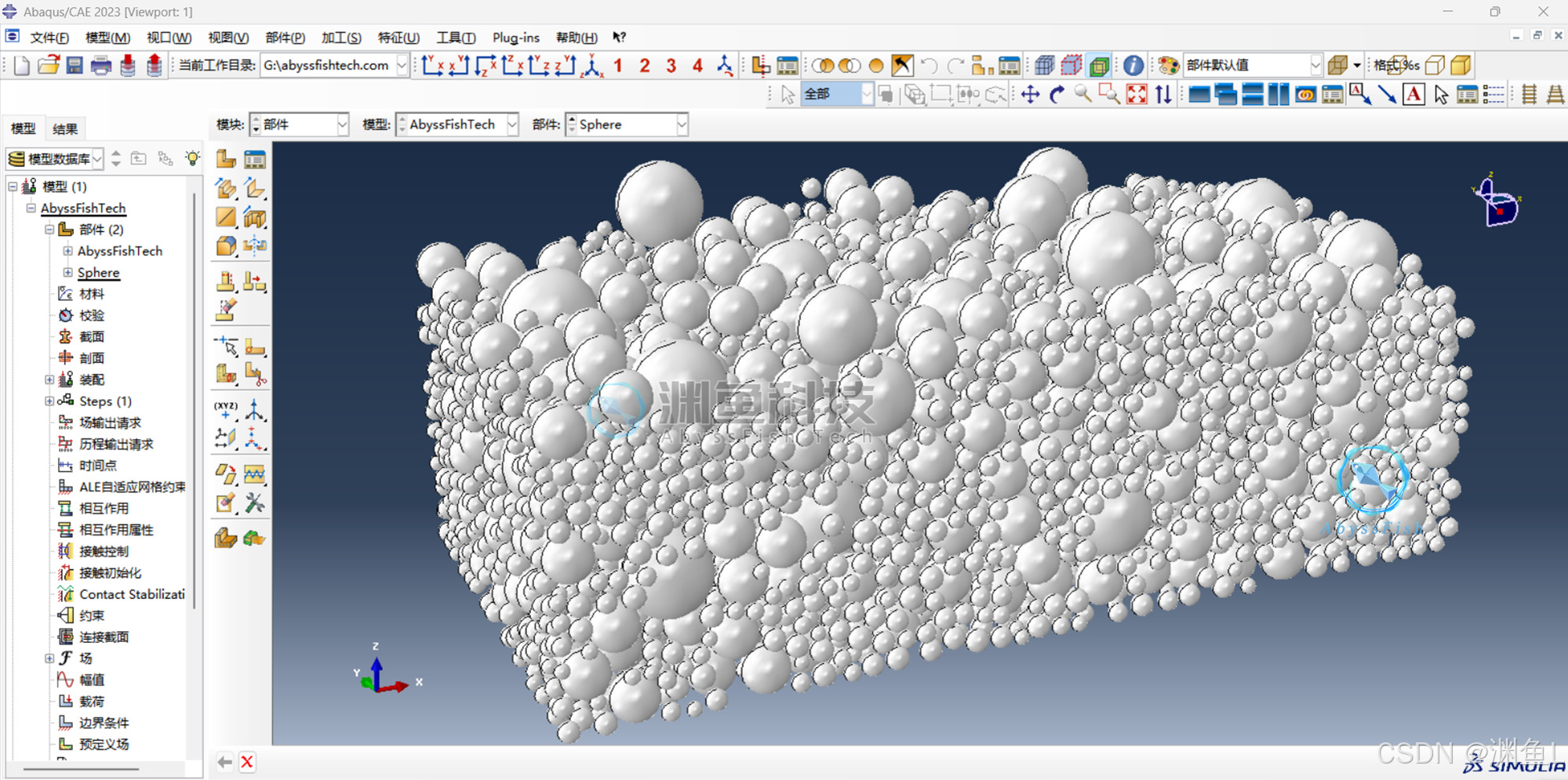The image size is (1568, 780).
Task: Select 材料 in the model tree
Action: 92,294
